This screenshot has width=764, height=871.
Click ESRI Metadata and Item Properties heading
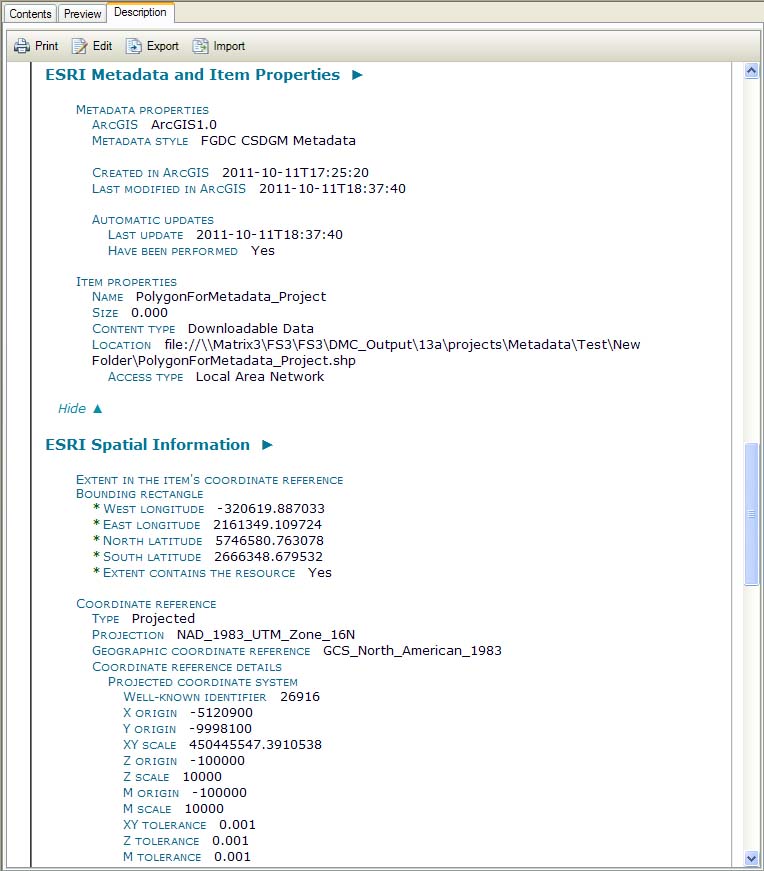tap(192, 75)
